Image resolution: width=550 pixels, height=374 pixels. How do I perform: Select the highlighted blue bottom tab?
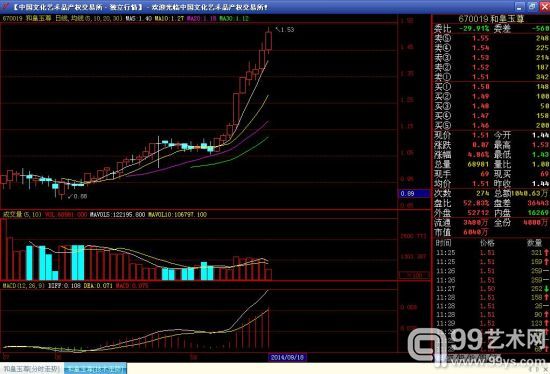(x=95, y=369)
